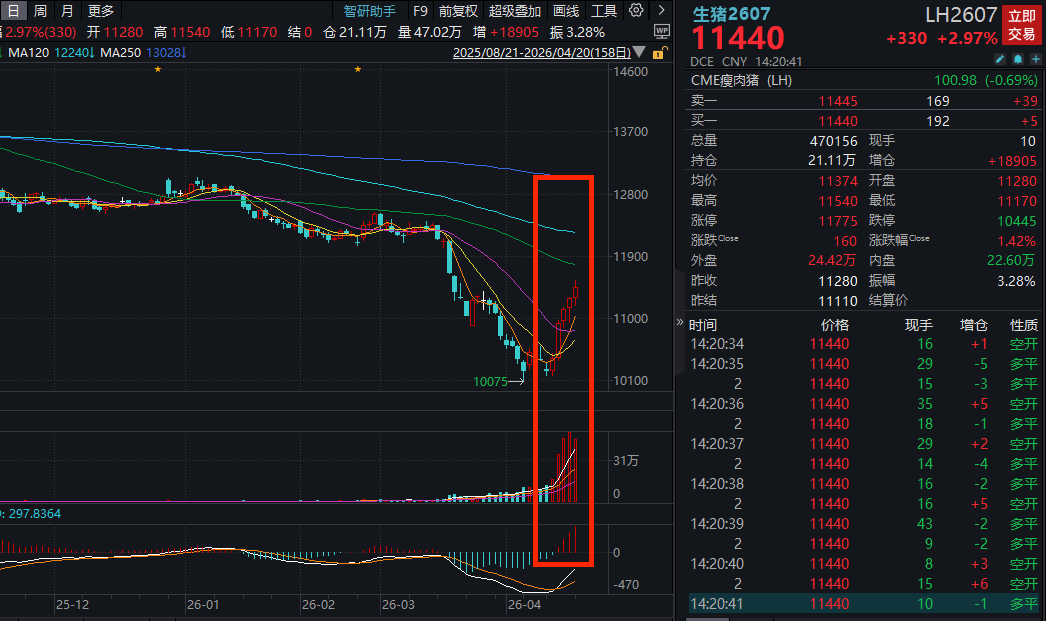Open 更多 periods menu

(101, 11)
